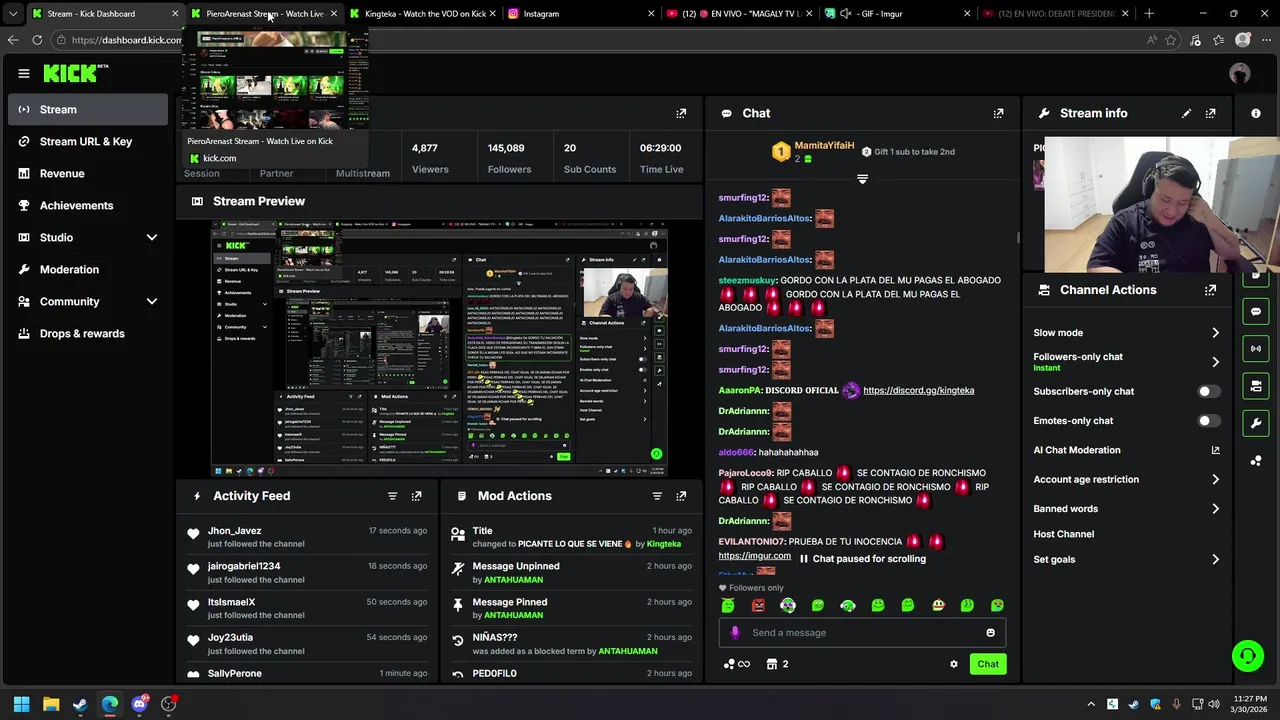The width and height of the screenshot is (1280, 720).
Task: Send message with green Chat button
Action: tap(988, 664)
